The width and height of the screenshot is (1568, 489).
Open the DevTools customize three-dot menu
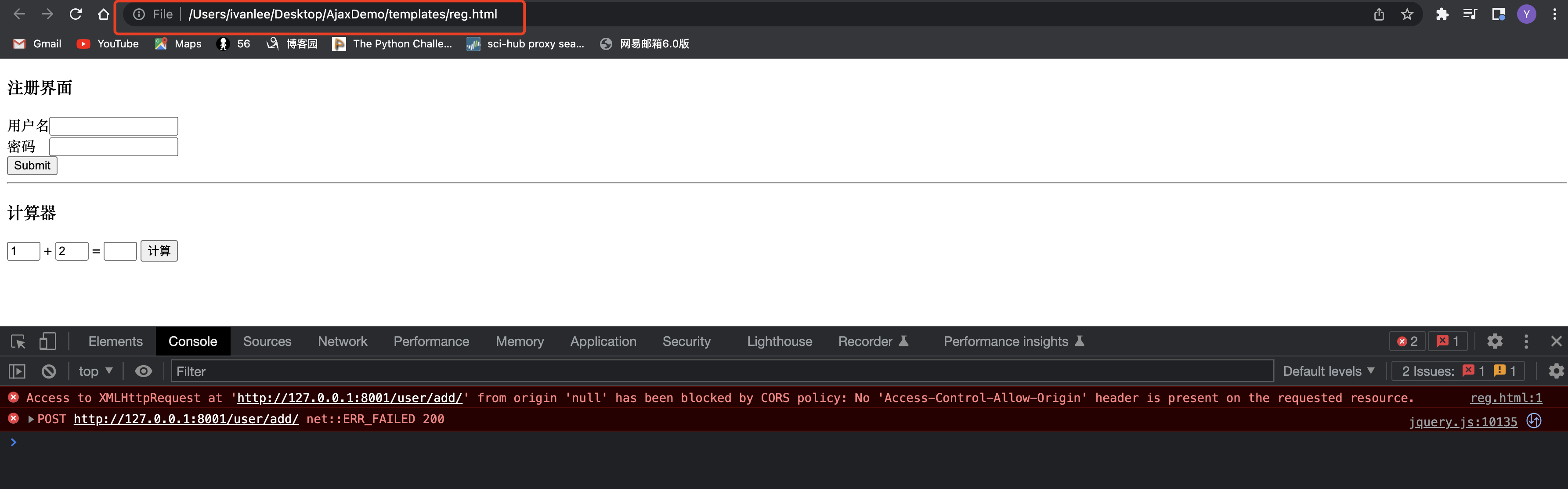pyautogui.click(x=1526, y=341)
